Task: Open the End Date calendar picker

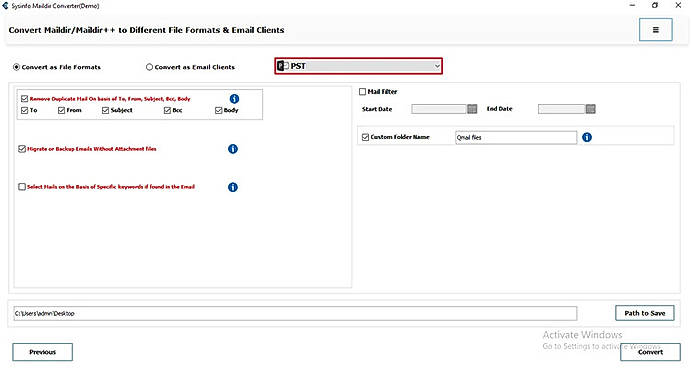Action: (x=591, y=109)
